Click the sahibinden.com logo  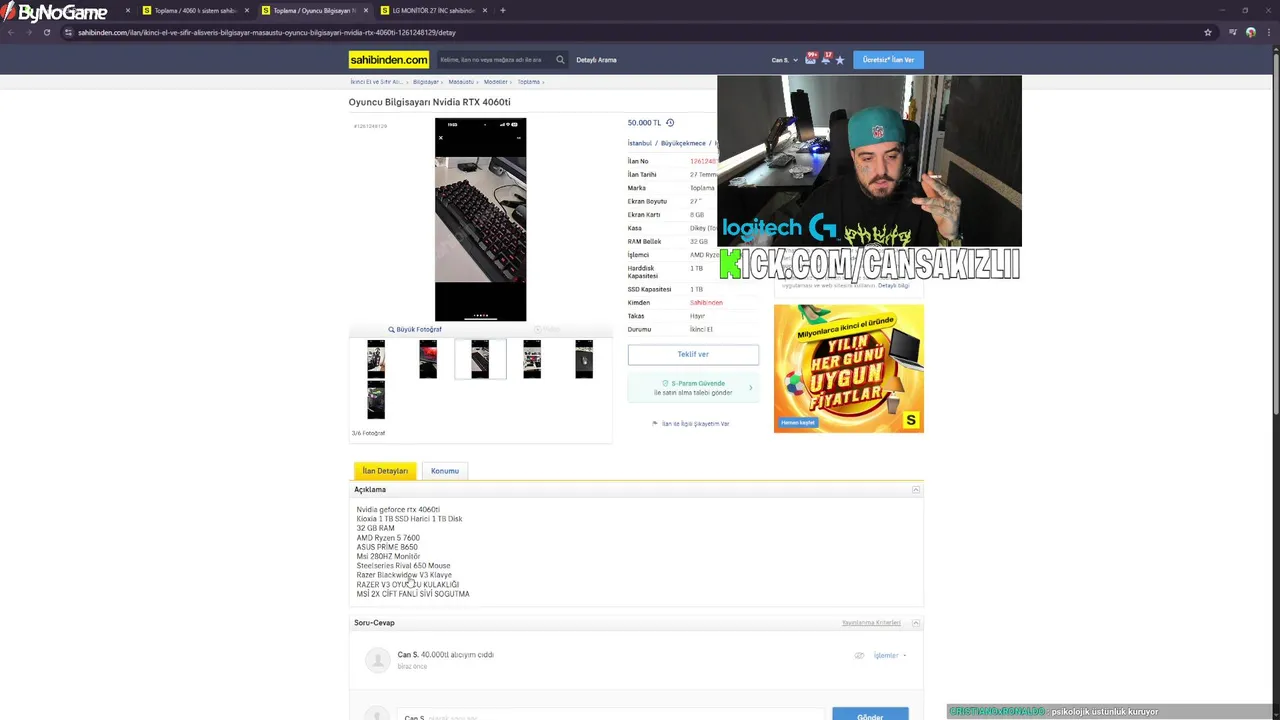point(389,60)
